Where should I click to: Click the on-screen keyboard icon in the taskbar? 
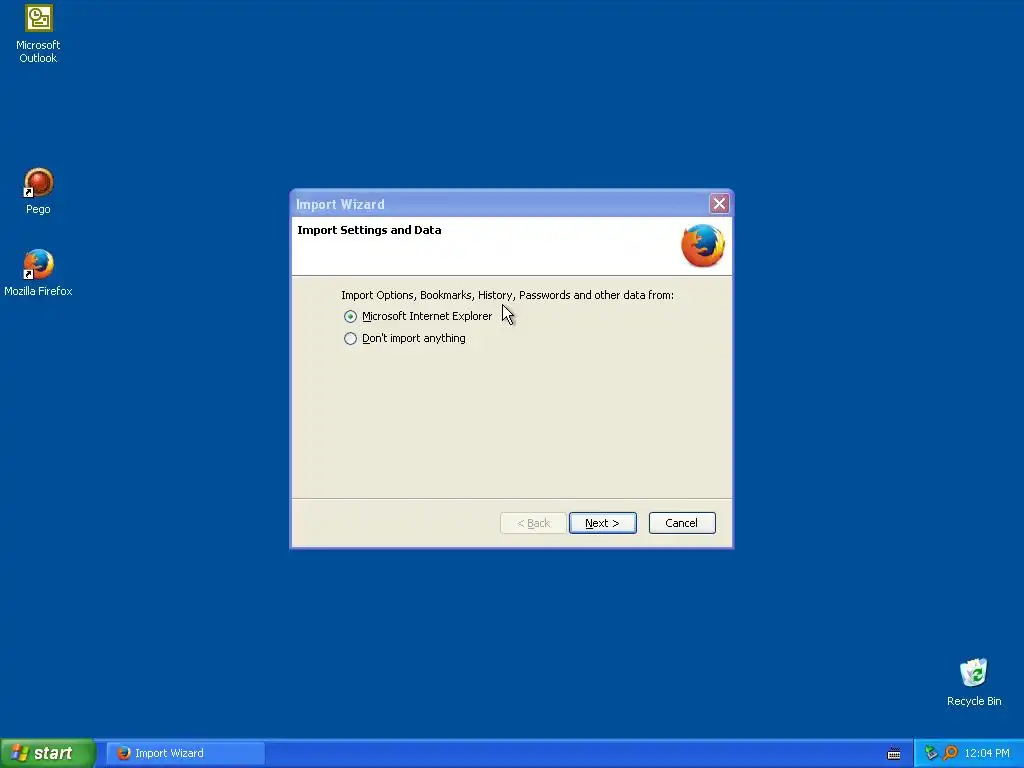point(894,754)
